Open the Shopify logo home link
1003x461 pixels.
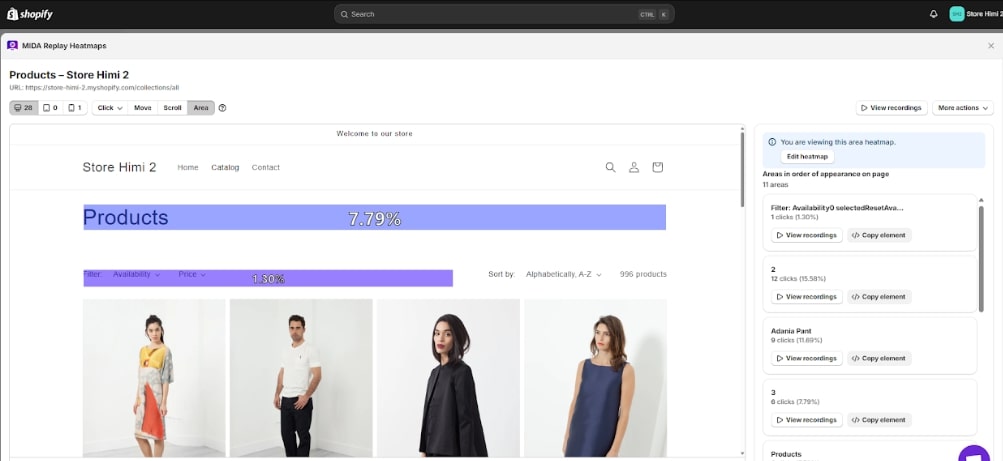pyautogui.click(x=30, y=14)
